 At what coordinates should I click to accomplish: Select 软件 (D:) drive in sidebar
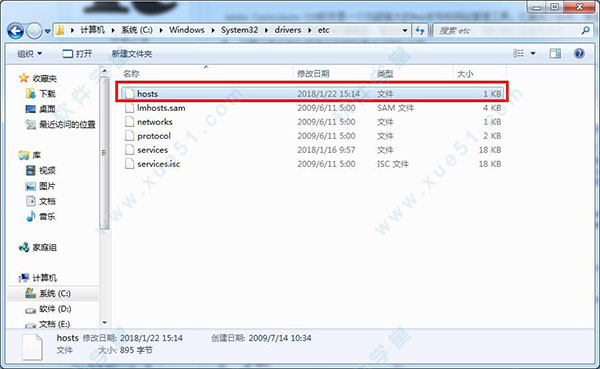(x=48, y=309)
